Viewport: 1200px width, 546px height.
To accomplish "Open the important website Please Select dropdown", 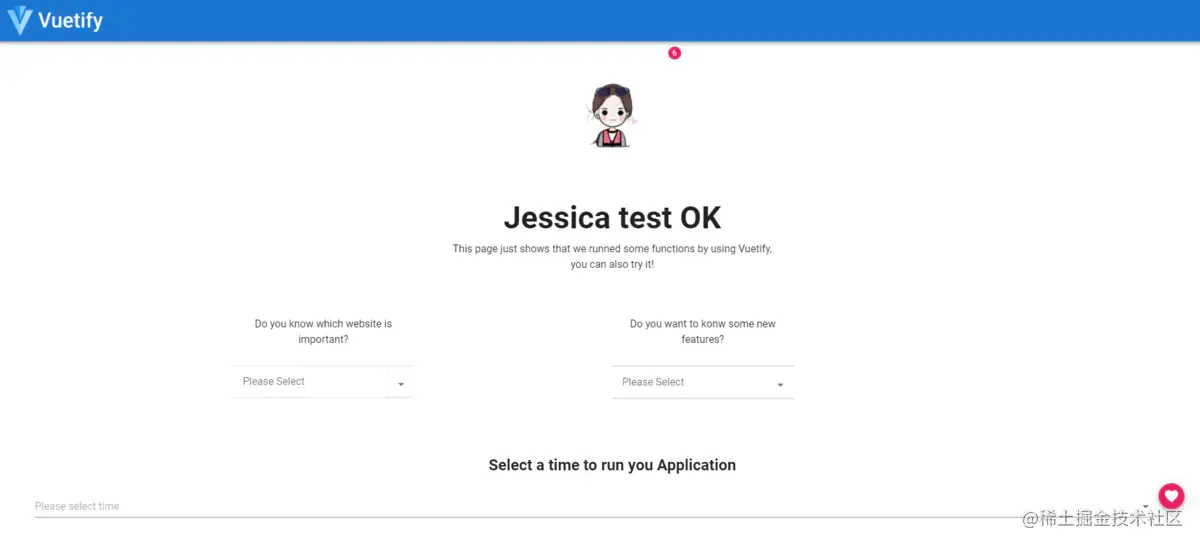I will 322,381.
